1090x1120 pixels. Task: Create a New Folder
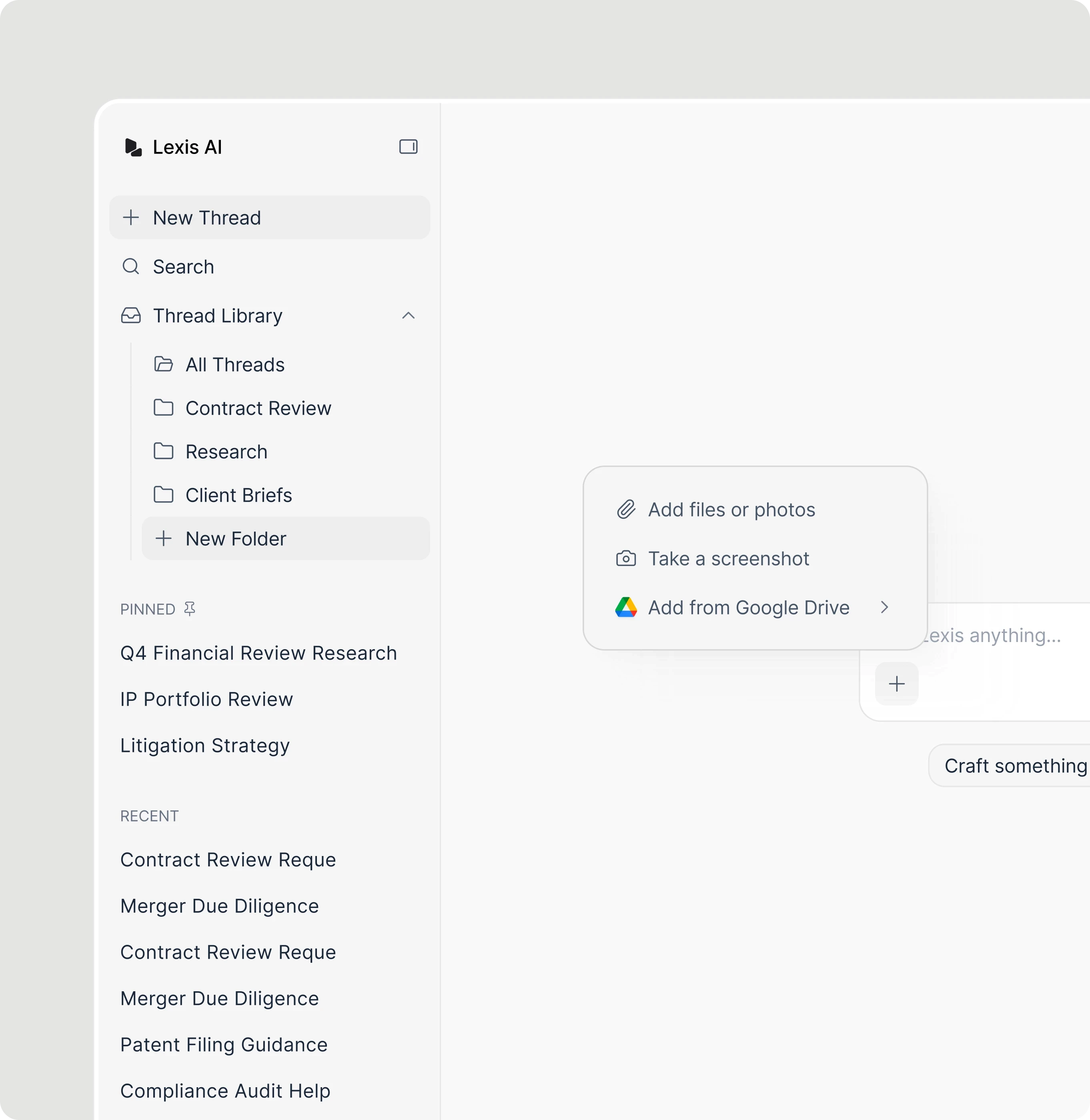286,538
